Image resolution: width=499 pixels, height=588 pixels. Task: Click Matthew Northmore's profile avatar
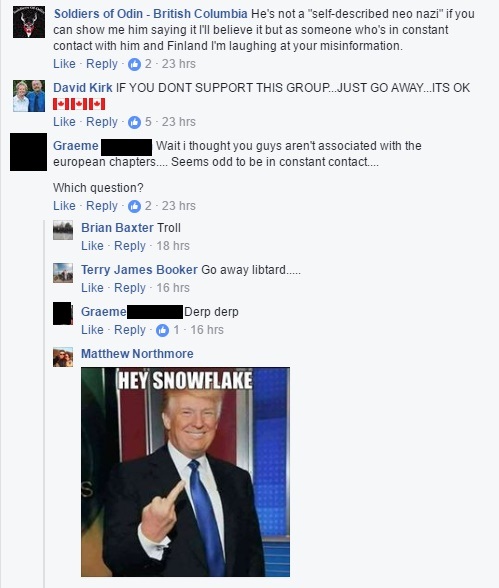click(63, 357)
